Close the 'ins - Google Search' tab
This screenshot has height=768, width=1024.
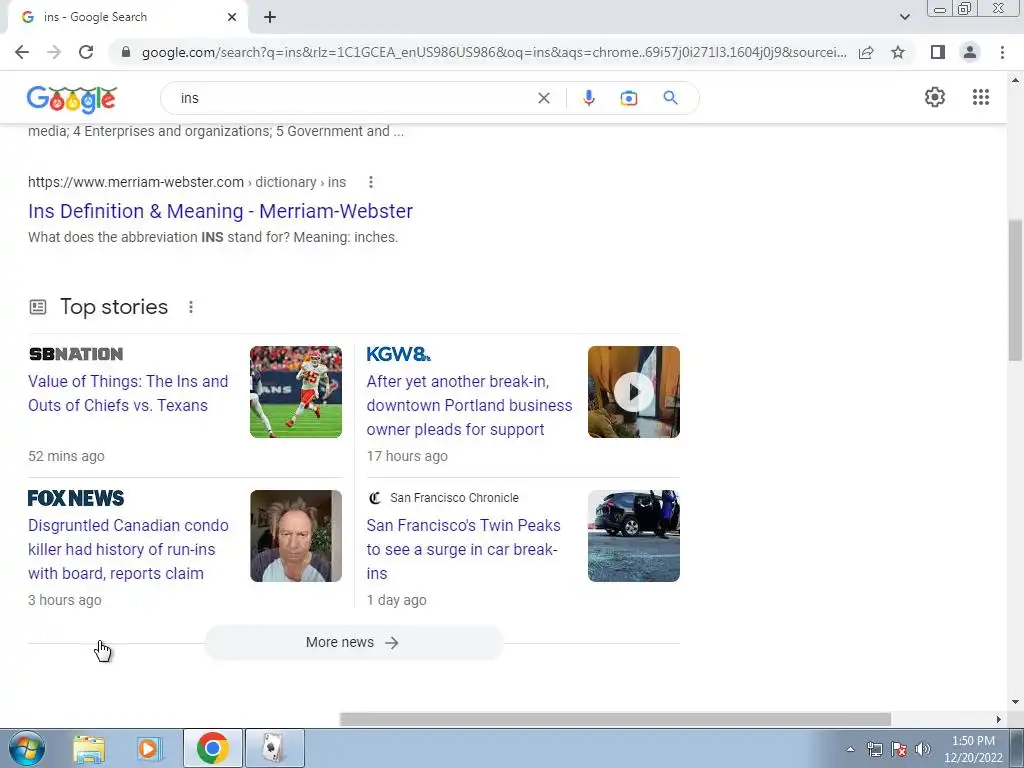pyautogui.click(x=232, y=17)
